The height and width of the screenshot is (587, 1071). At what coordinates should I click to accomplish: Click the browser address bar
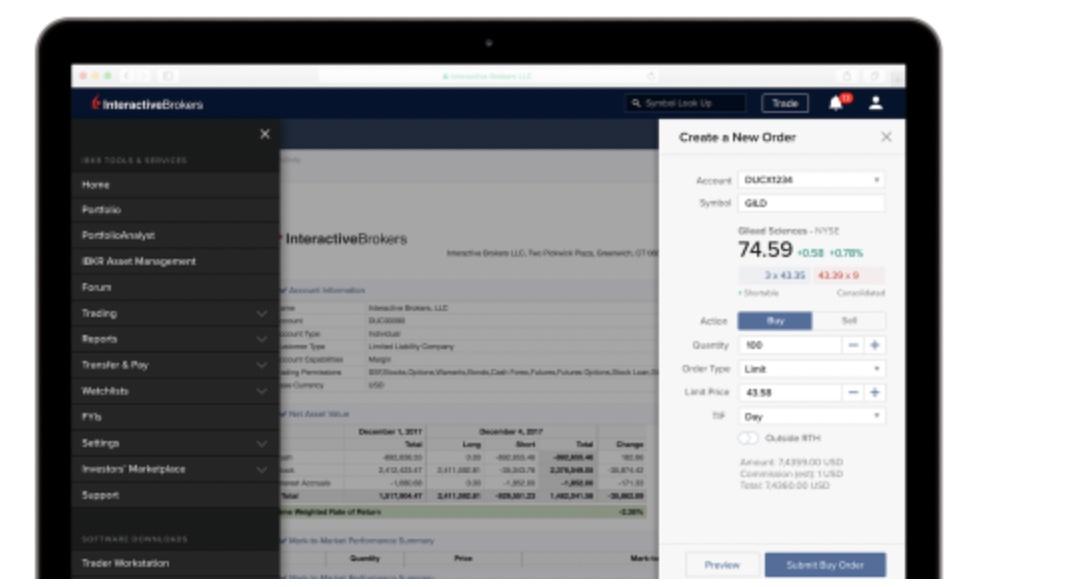(x=487, y=76)
